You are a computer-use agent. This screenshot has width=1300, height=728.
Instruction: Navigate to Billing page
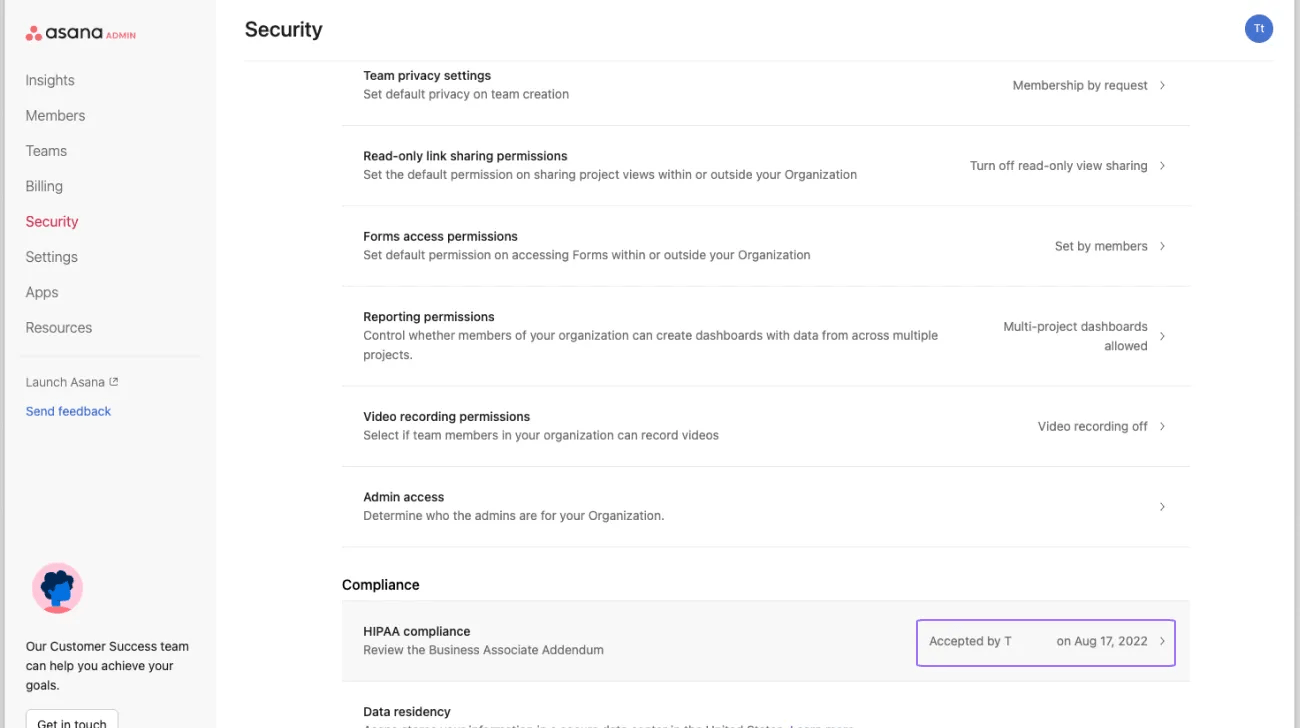tap(44, 186)
